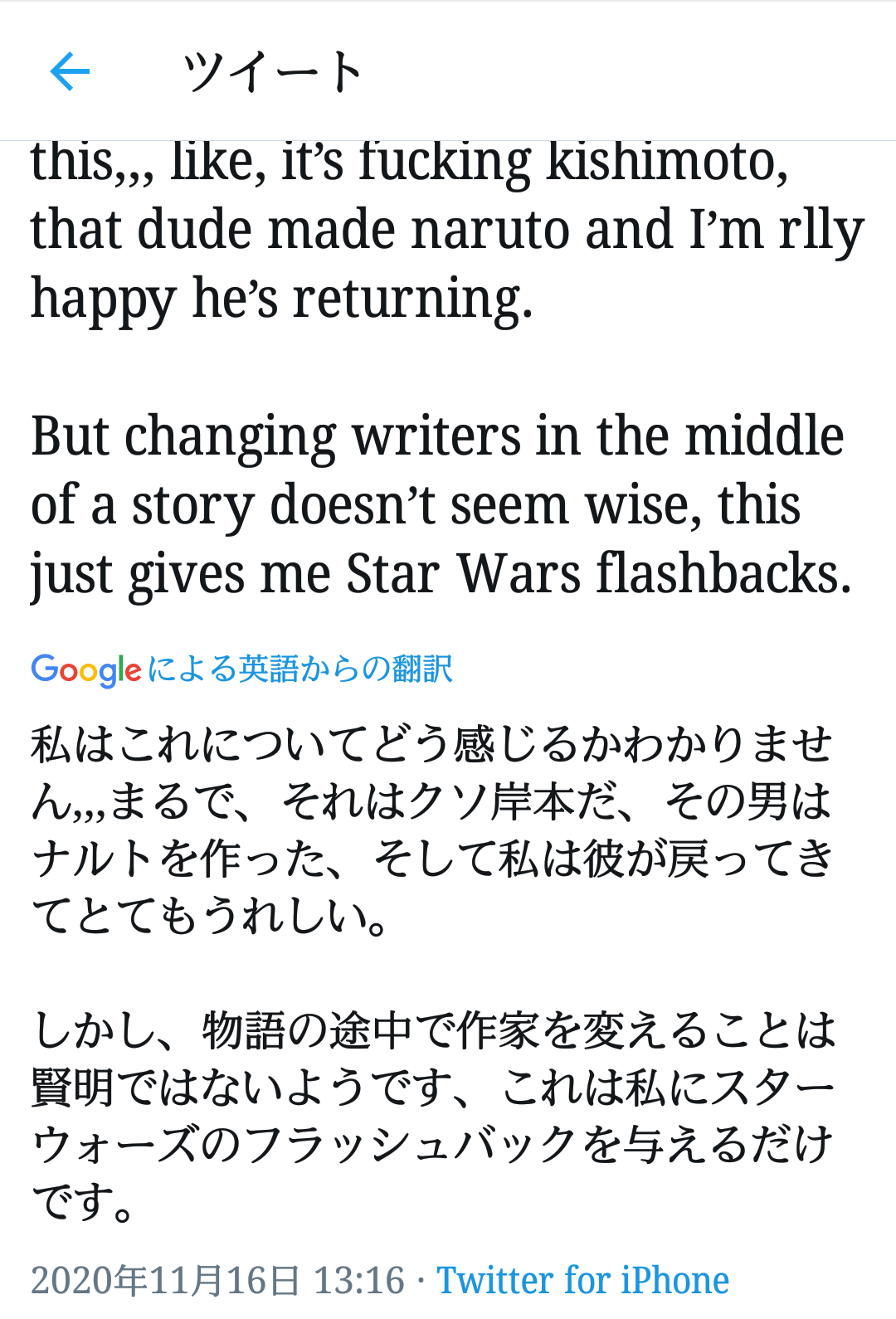
Task: Go back using the blue arrow
Action: point(70,71)
